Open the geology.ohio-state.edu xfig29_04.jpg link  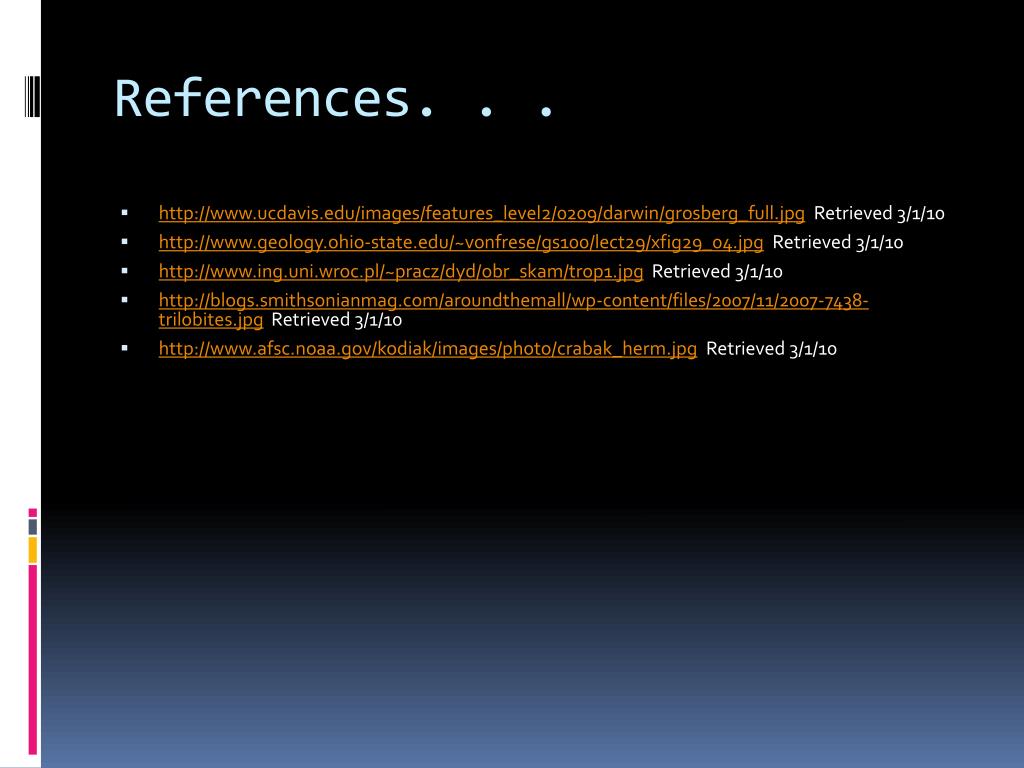pos(460,242)
